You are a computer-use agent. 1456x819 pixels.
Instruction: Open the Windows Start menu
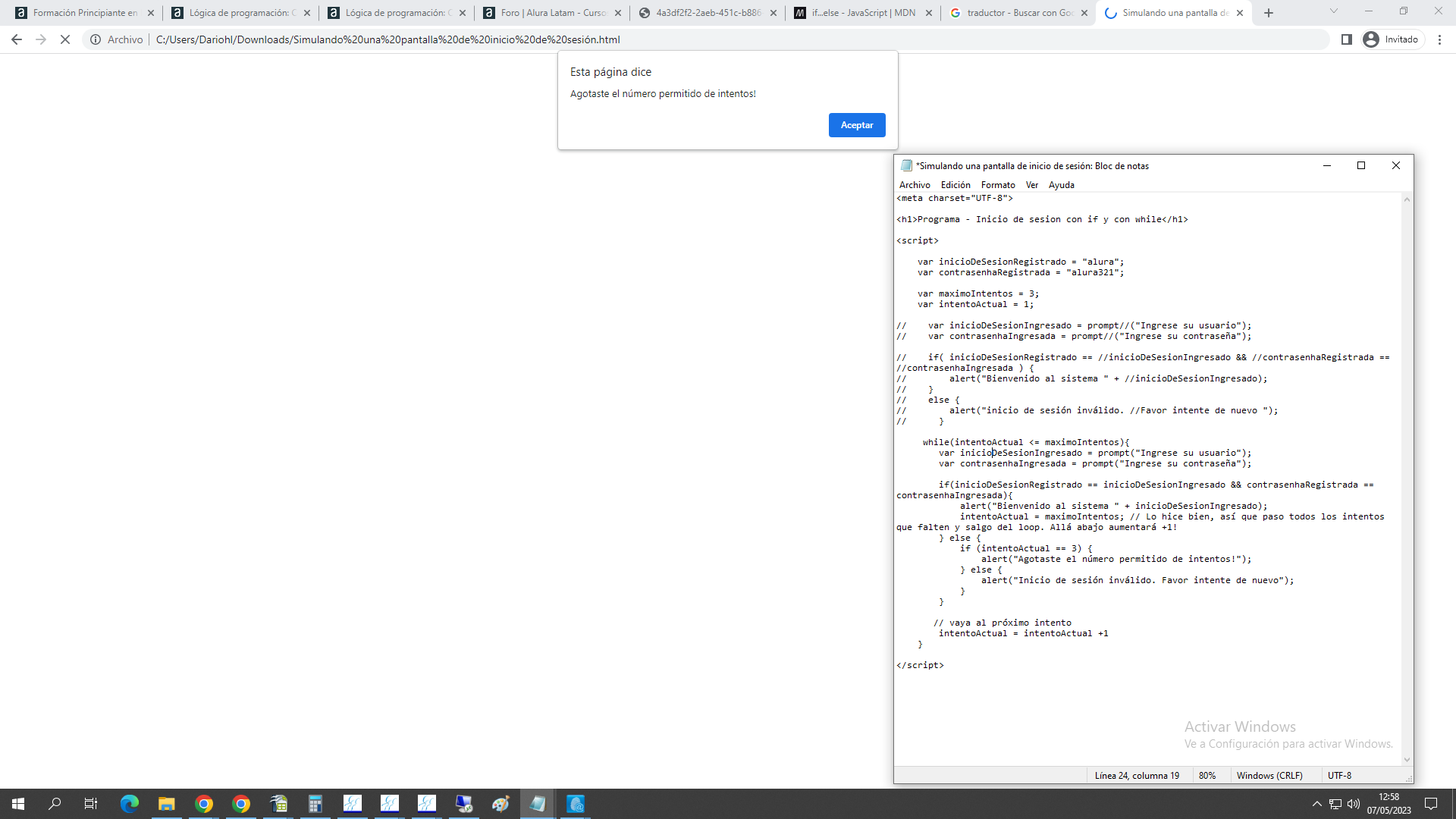click(18, 804)
